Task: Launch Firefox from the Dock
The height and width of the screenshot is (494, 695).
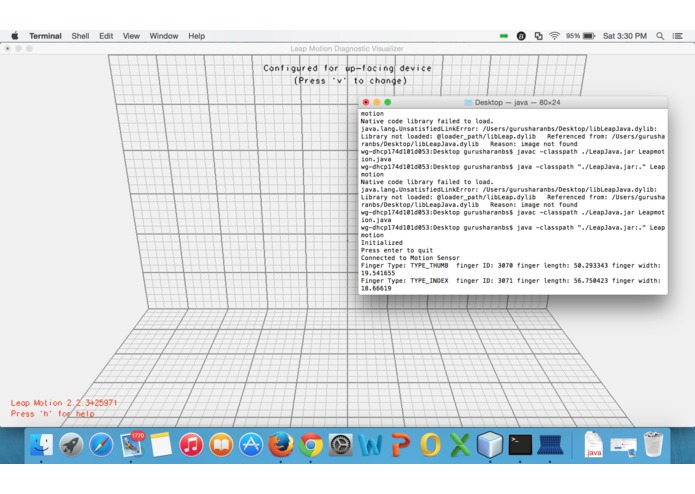Action: pyautogui.click(x=281, y=444)
